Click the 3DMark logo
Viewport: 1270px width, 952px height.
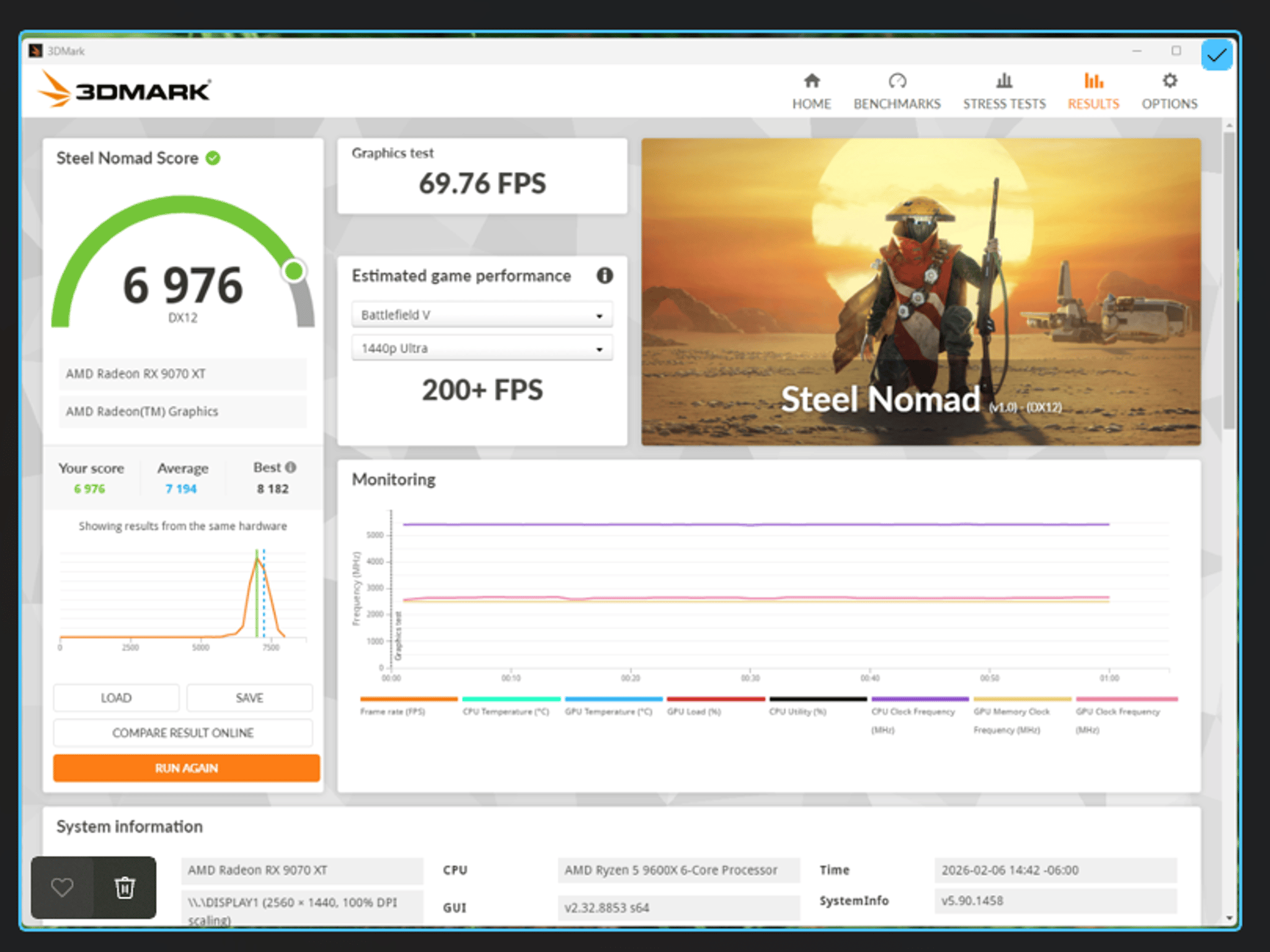pyautogui.click(x=125, y=90)
